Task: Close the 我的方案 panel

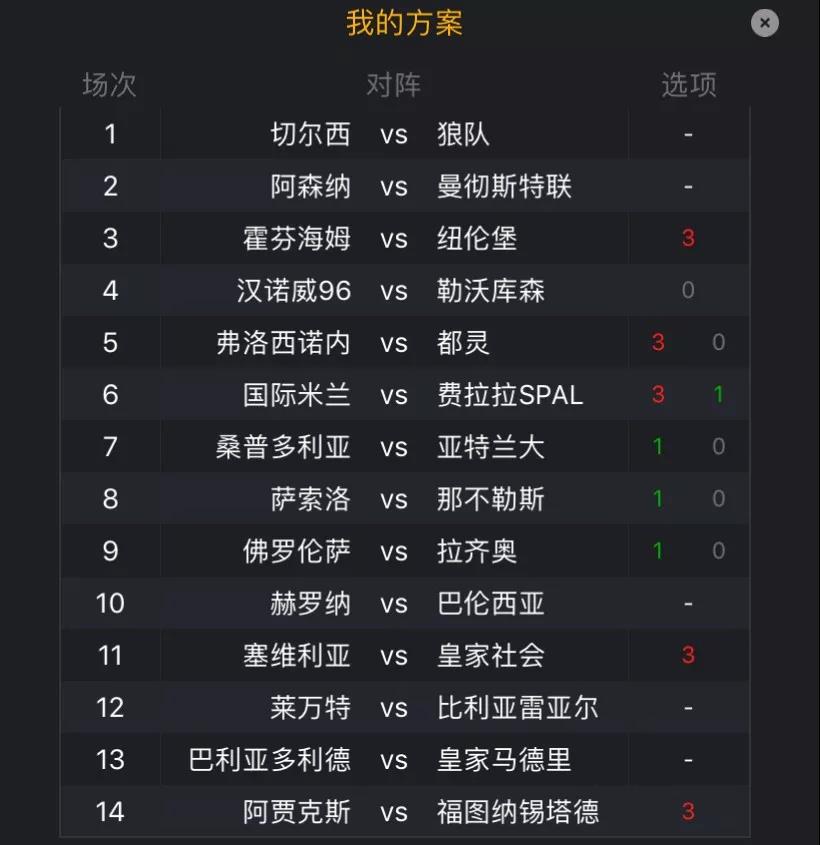Action: click(x=764, y=23)
